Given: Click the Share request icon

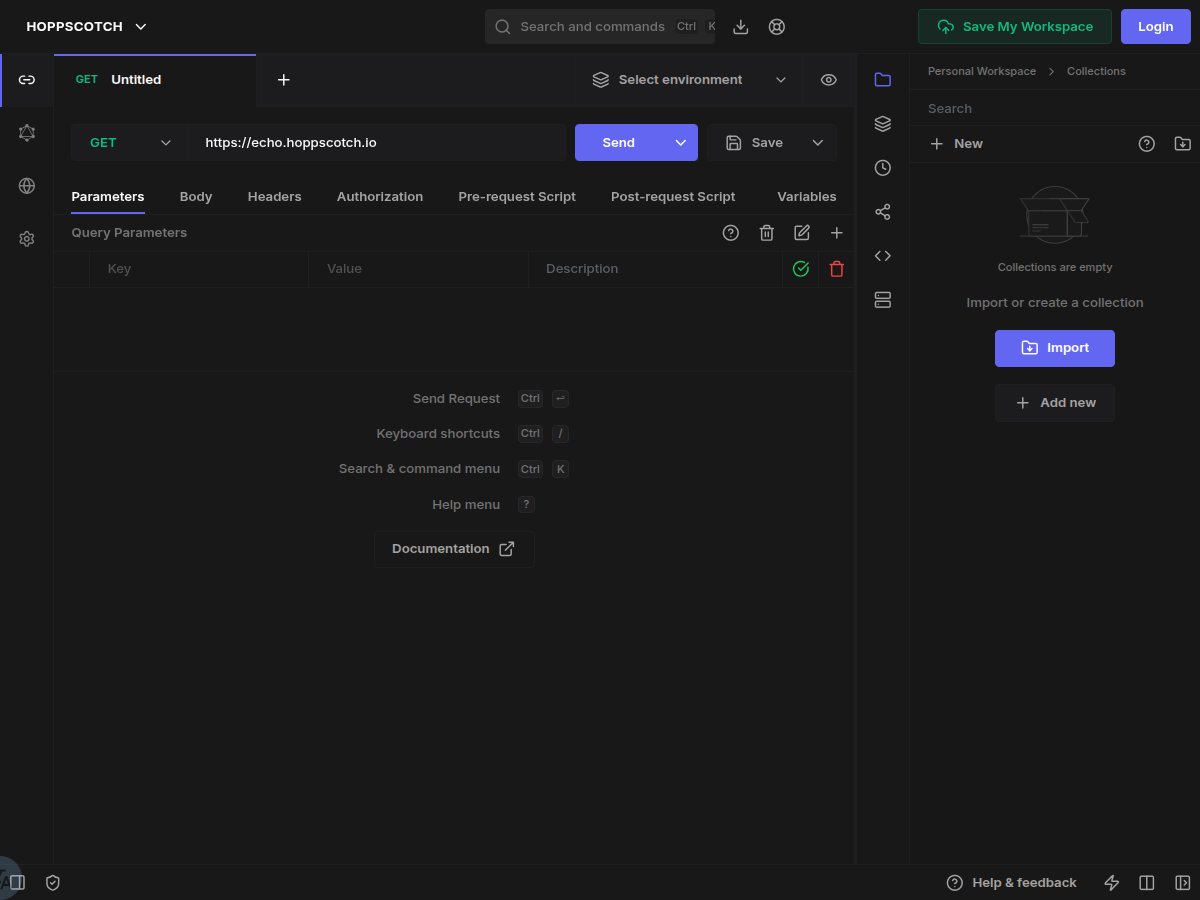Looking at the screenshot, I should click(x=882, y=212).
